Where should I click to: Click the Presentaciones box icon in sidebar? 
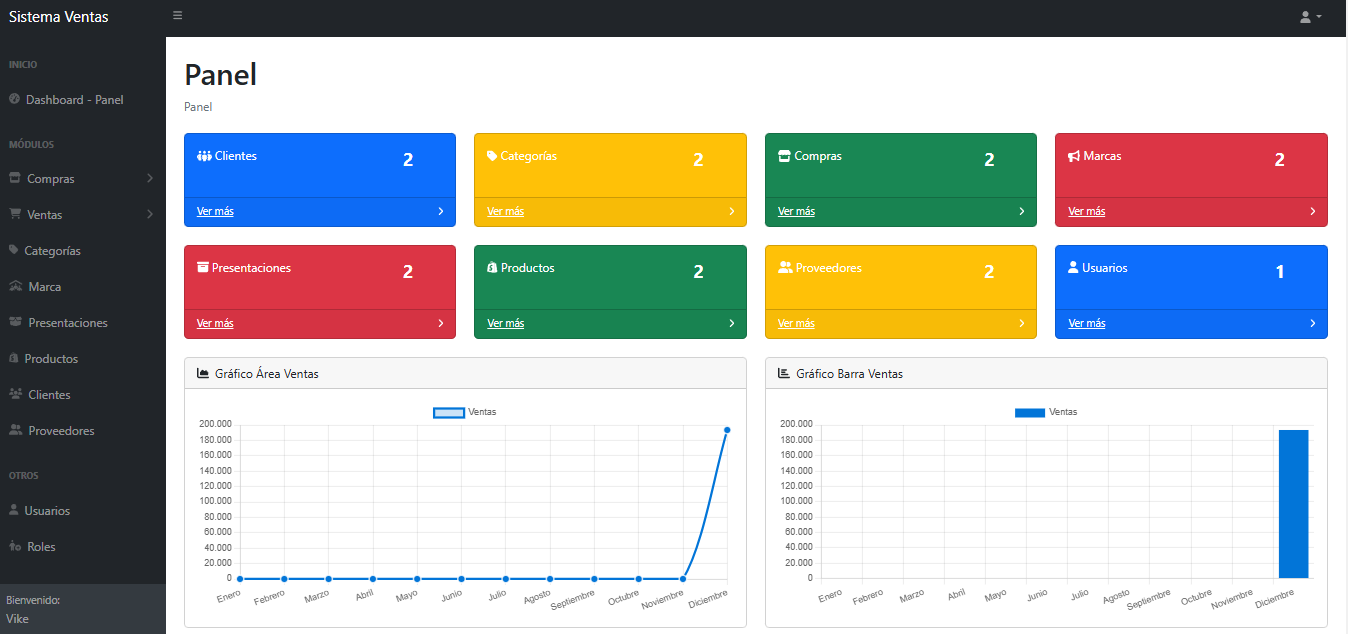pos(15,323)
